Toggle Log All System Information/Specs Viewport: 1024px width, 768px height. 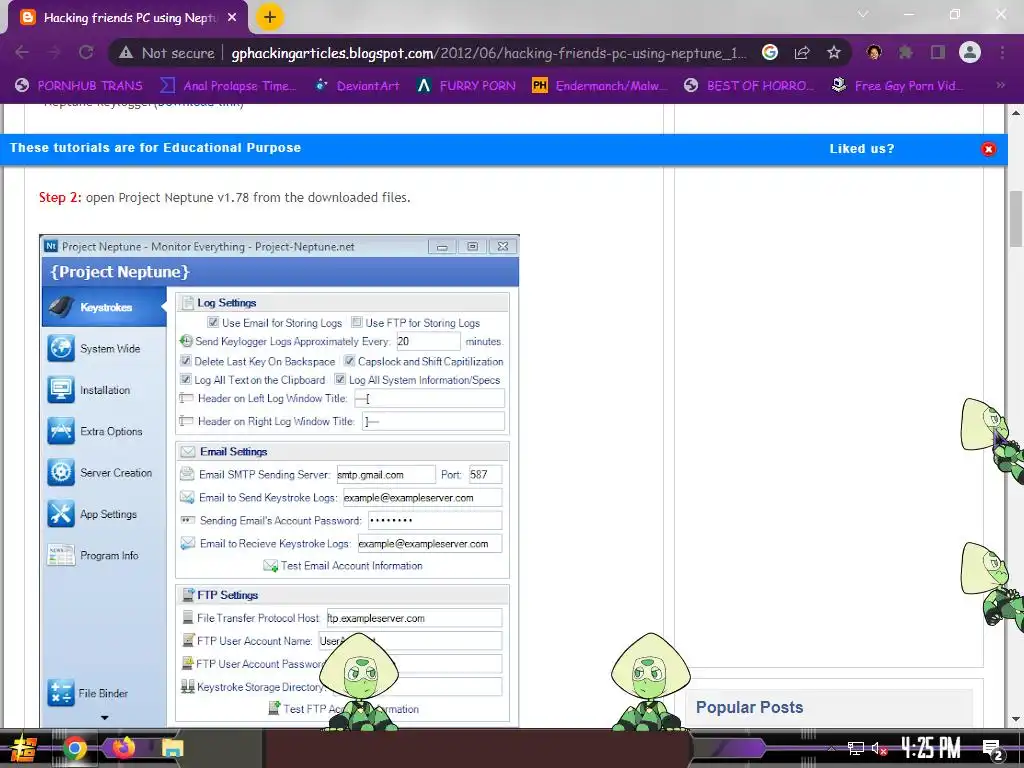[x=340, y=379]
